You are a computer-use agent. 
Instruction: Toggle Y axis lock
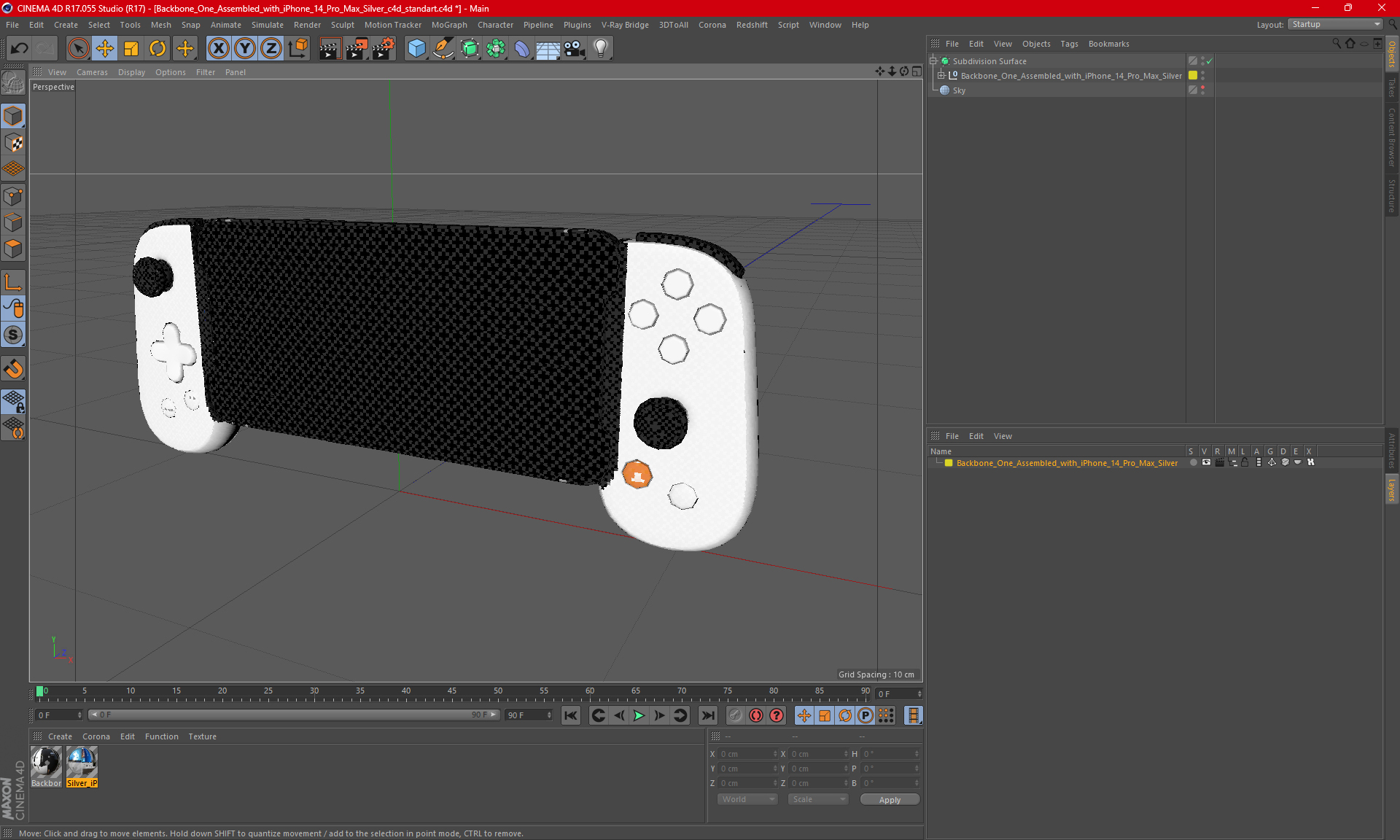point(245,49)
